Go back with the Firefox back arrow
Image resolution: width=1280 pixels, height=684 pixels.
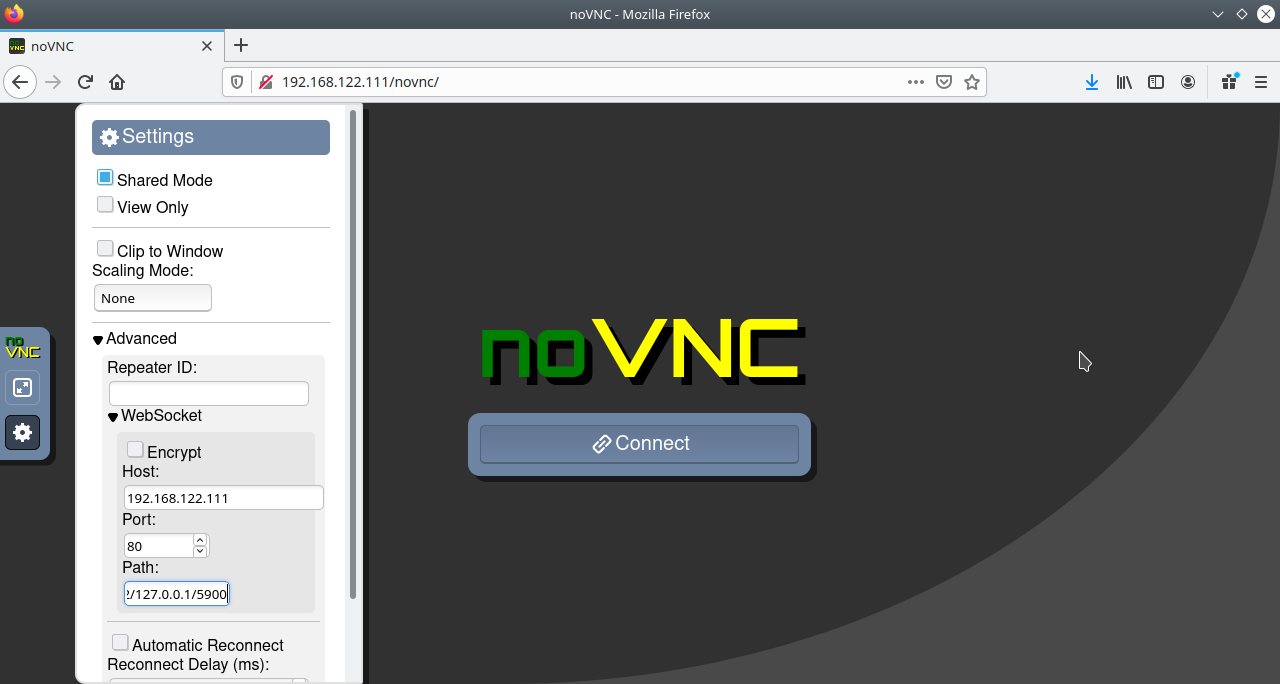20,82
